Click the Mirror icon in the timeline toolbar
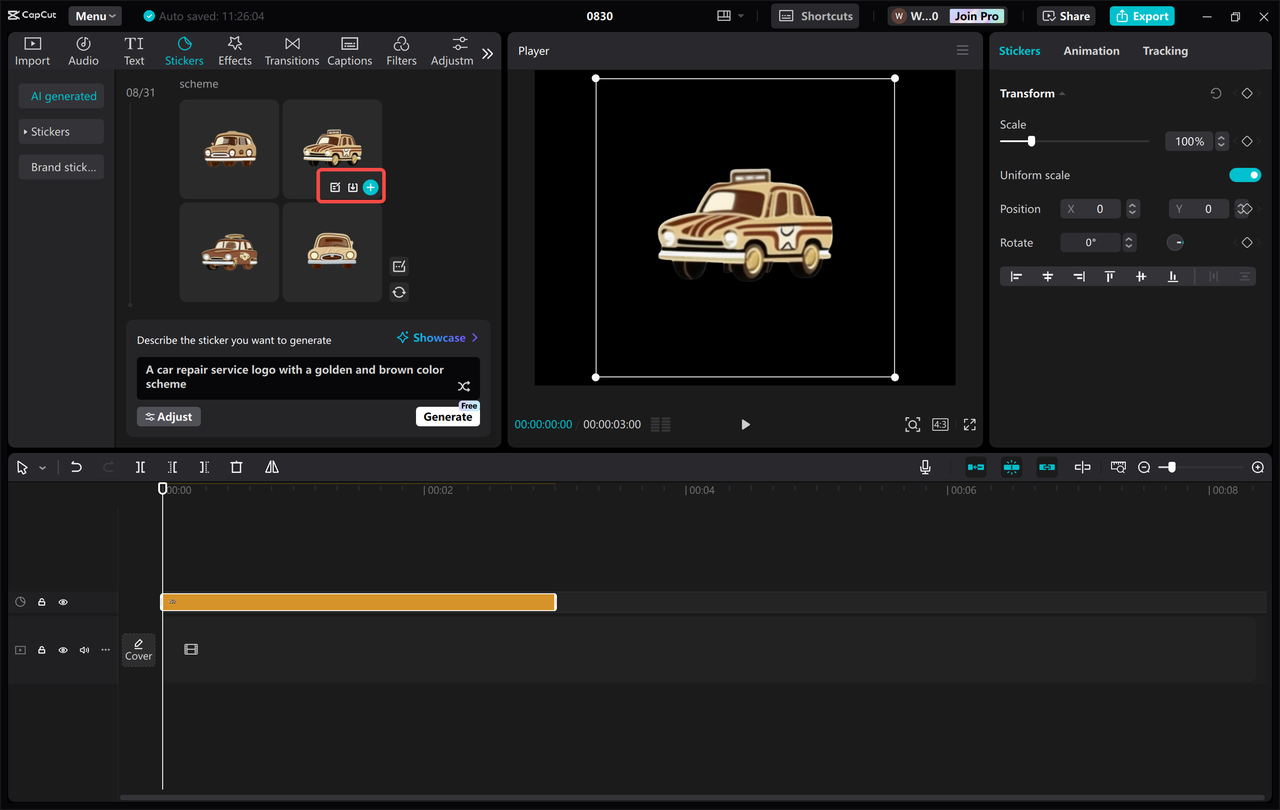 pyautogui.click(x=269, y=466)
